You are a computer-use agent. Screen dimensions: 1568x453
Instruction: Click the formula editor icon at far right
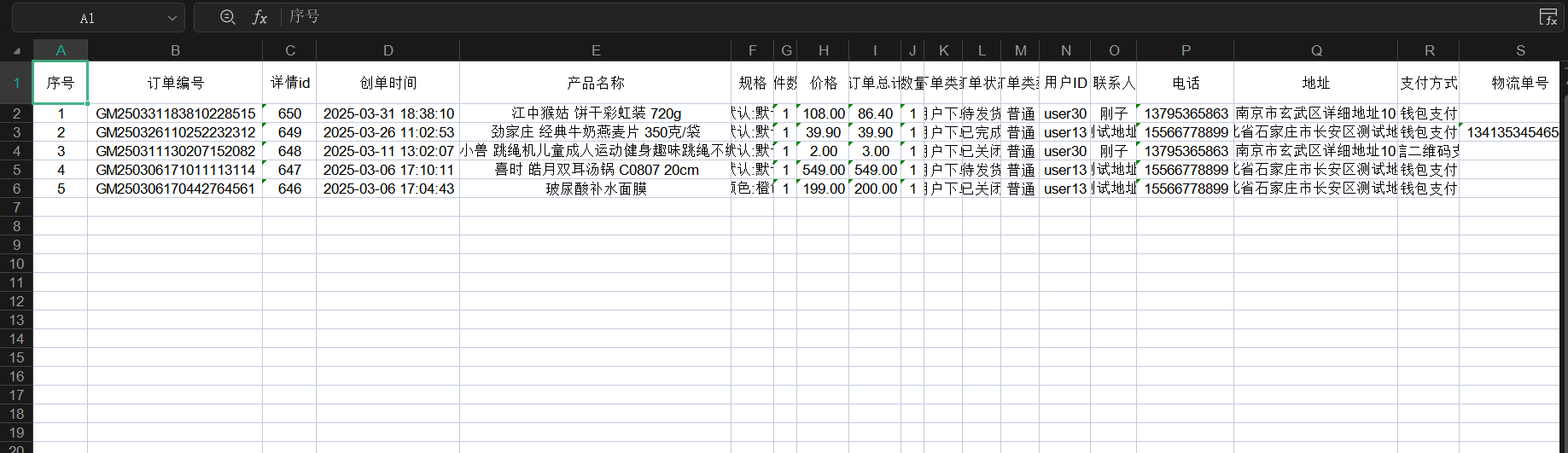click(1548, 17)
